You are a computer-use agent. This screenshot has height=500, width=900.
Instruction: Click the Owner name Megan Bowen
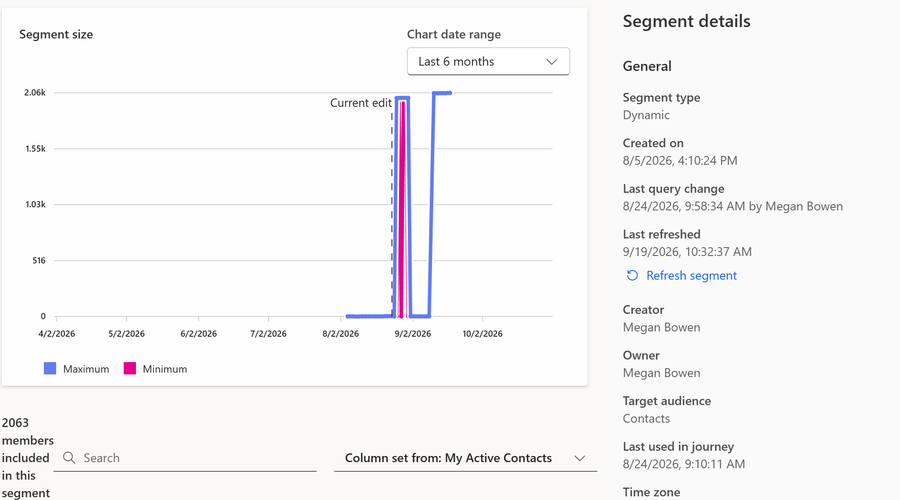pos(661,373)
